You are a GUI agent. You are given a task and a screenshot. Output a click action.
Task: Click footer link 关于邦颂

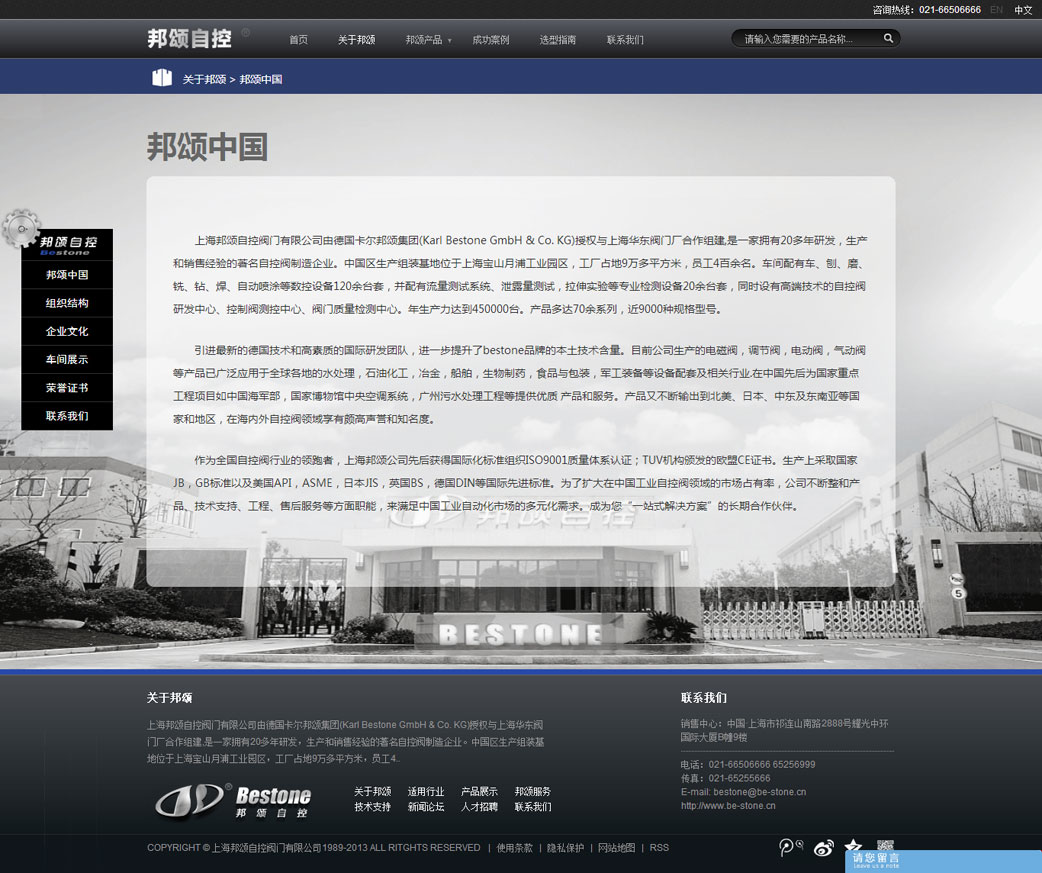tap(373, 791)
